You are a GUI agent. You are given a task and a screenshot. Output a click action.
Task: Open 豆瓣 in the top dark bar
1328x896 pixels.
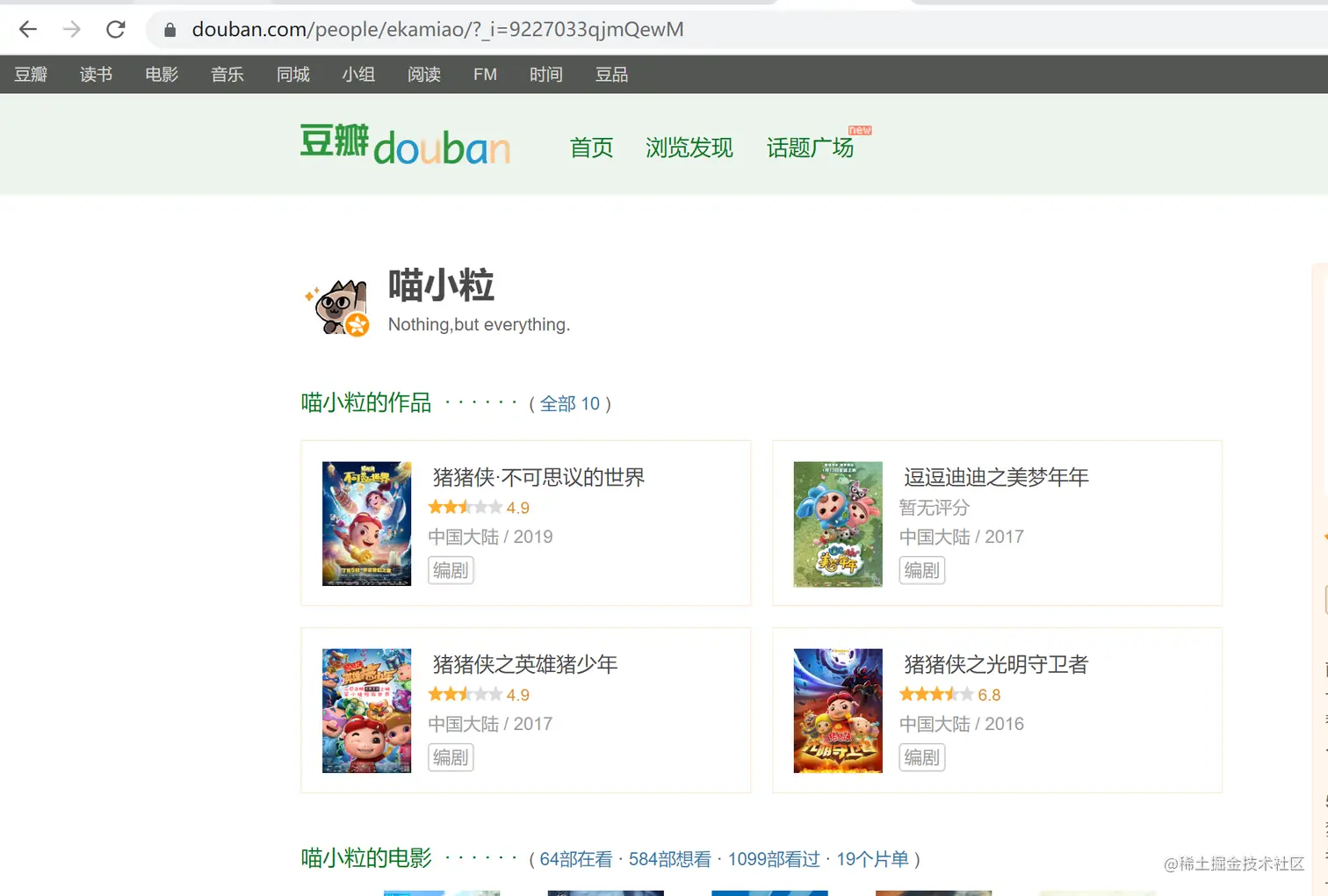pyautogui.click(x=31, y=75)
